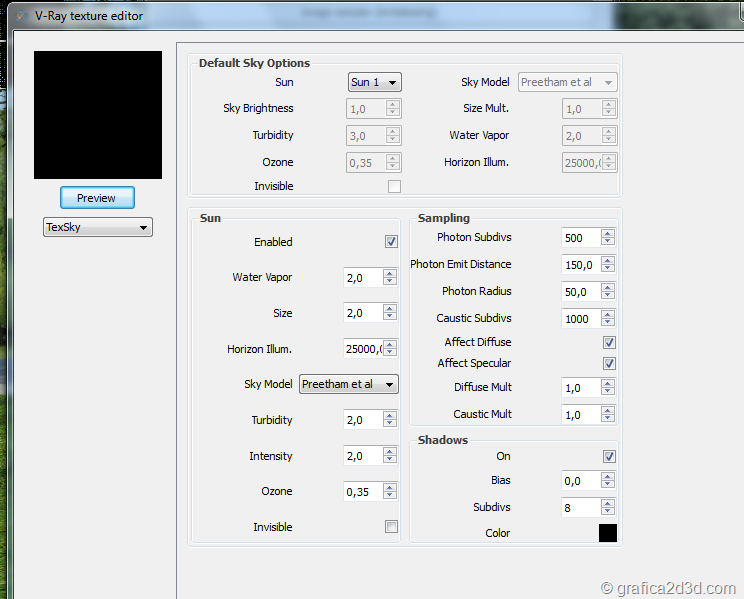Expand the Sun Sky Model Preetham dropdown
Screen dimensions: 744x599
click(x=348, y=384)
